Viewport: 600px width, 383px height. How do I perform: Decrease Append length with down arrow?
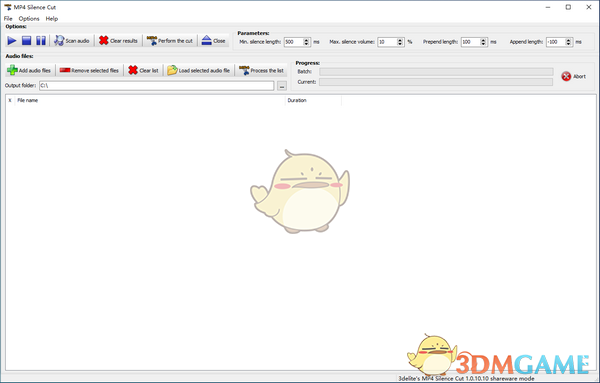[569, 44]
